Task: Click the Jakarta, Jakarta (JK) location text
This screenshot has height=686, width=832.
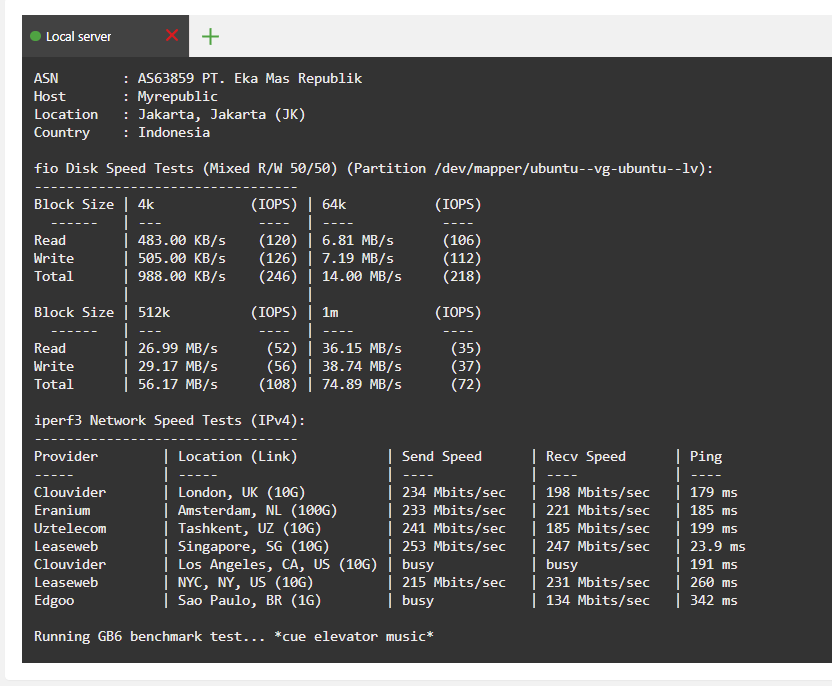Action: point(222,115)
